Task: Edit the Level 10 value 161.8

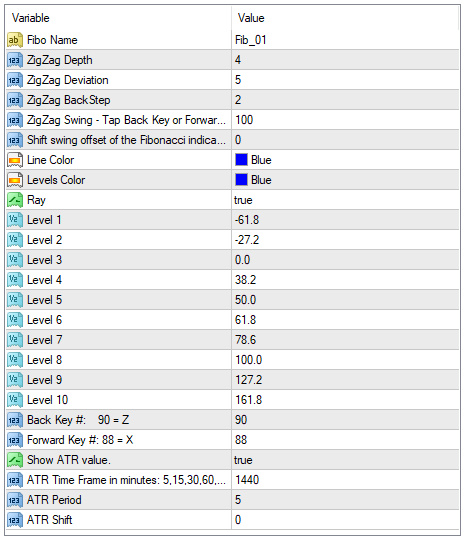Action: (248, 399)
